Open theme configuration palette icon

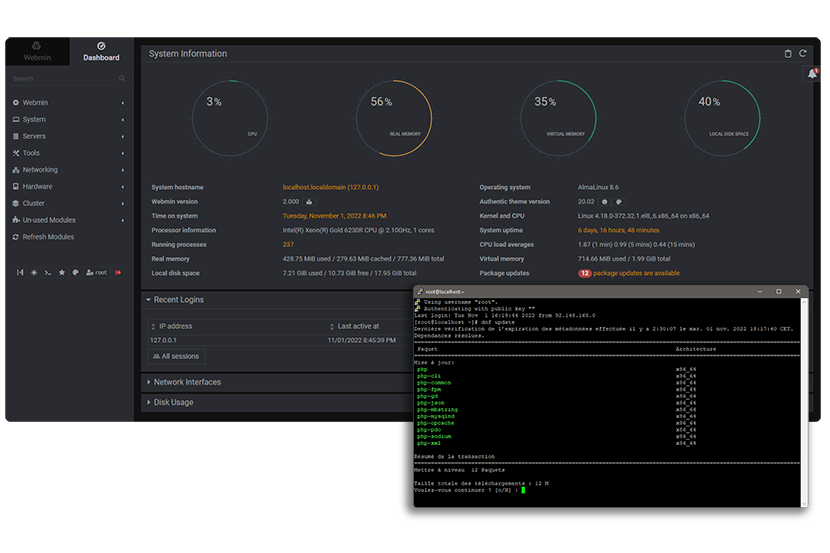coord(76,273)
